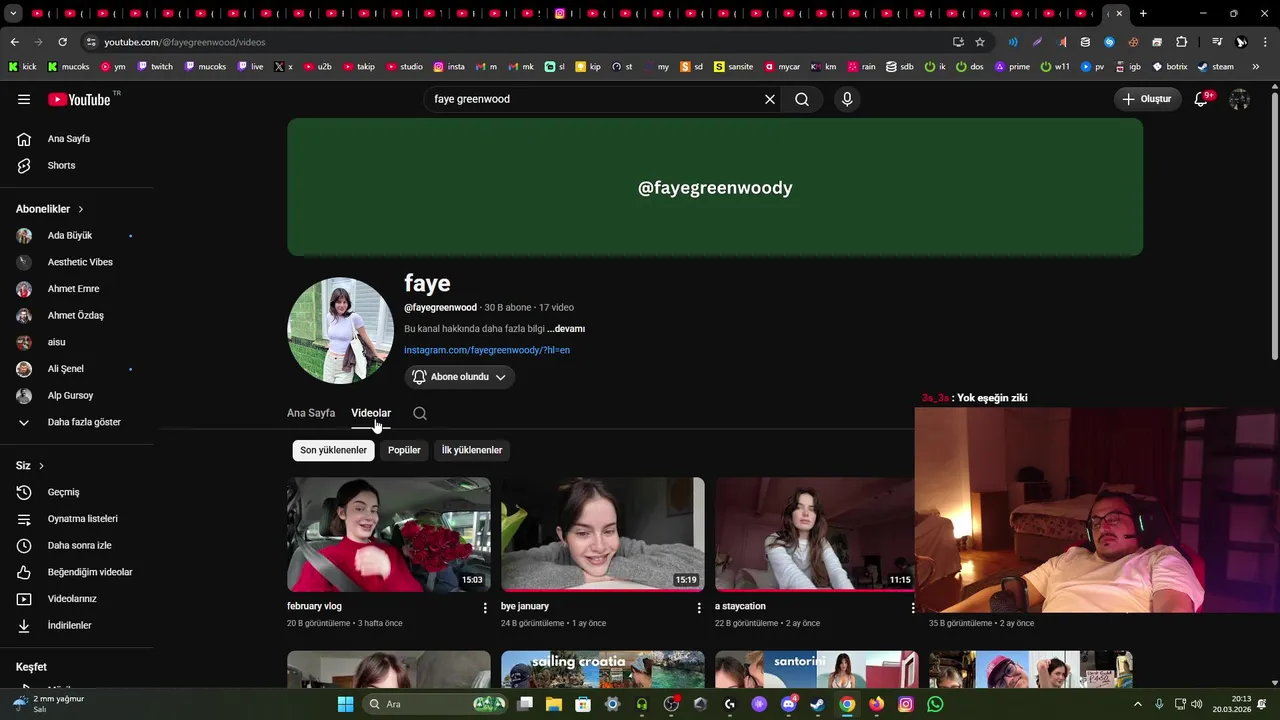Click the faye channel profile picture

341,330
